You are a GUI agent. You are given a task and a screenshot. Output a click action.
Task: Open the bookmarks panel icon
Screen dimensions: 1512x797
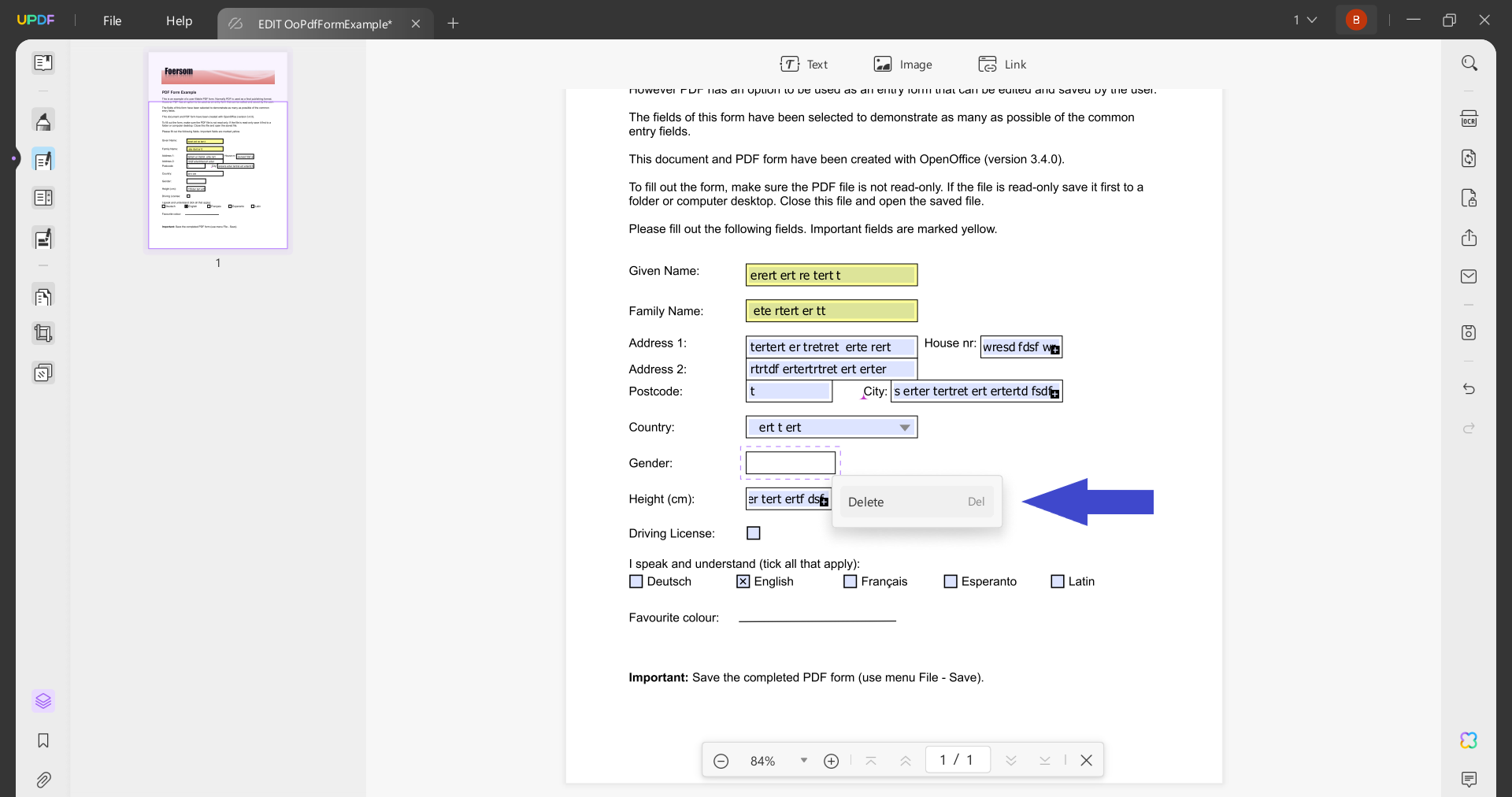click(43, 741)
